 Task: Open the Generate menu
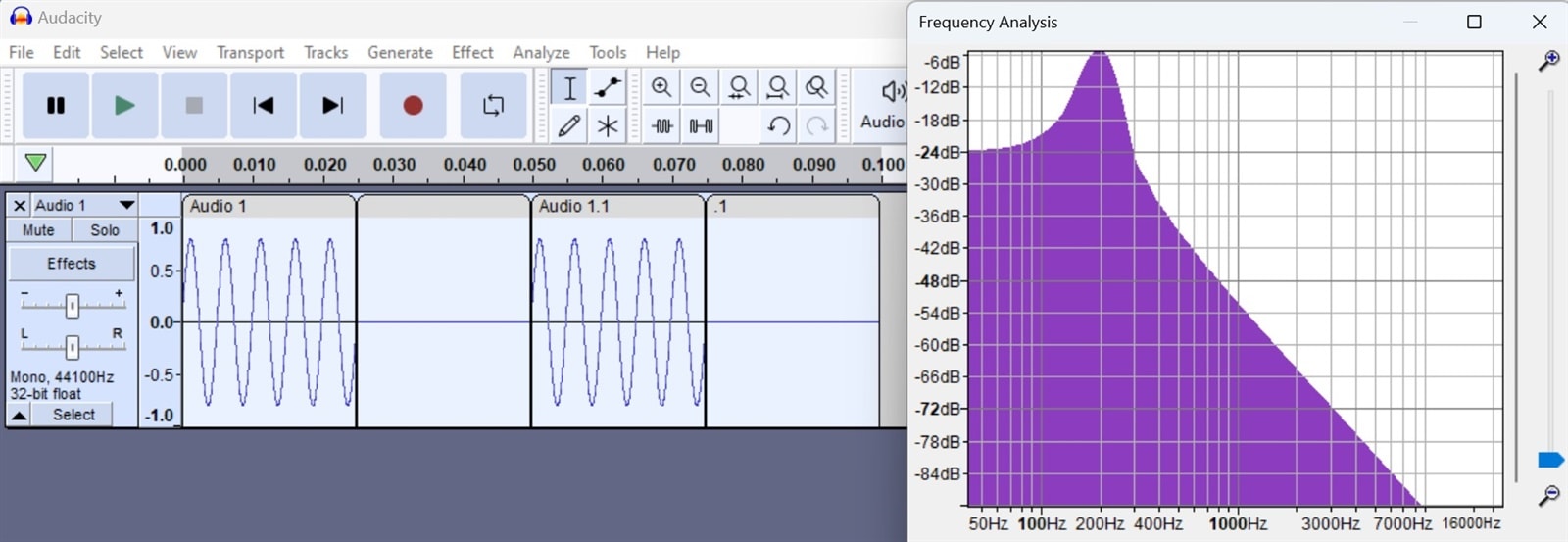[x=400, y=52]
